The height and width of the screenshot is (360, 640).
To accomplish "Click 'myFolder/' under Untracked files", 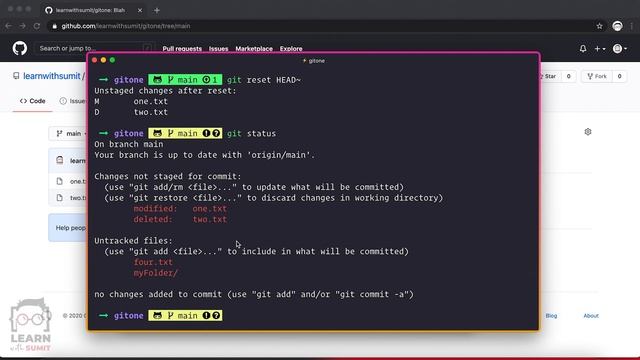I will point(156,273).
